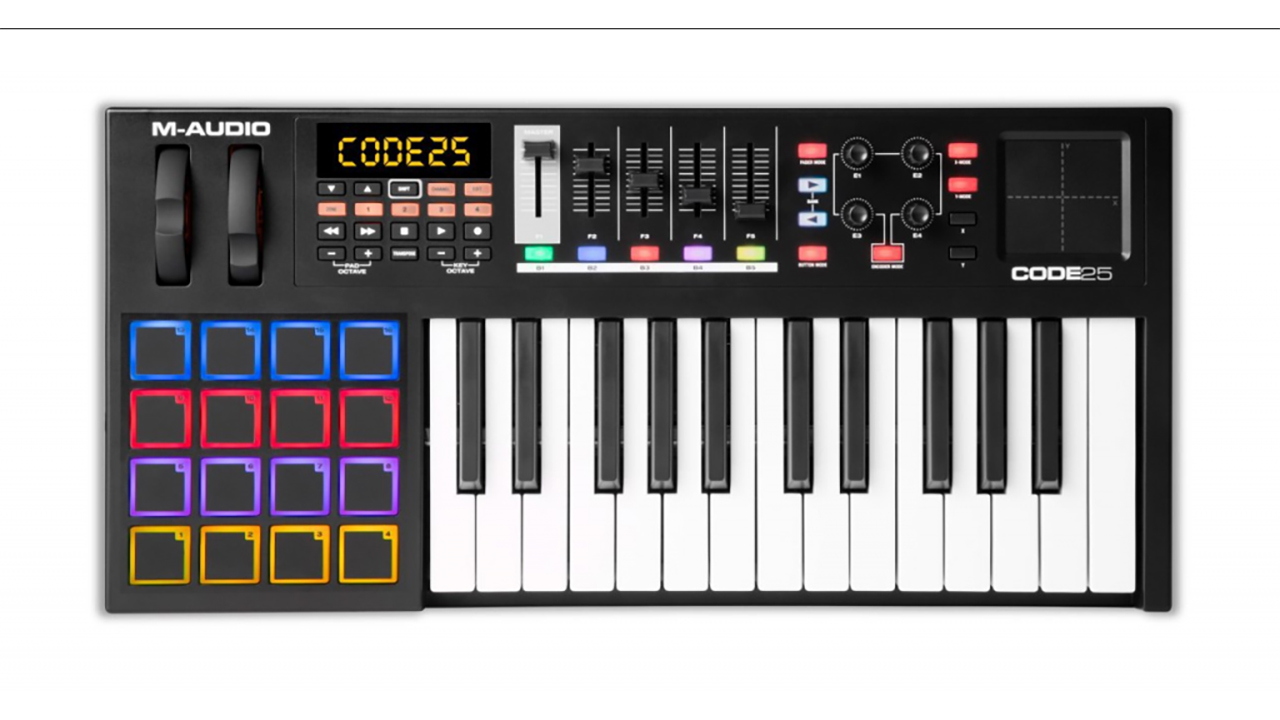Screen dimensions: 1280x720
Task: Lower the Pad Octave with minus button
Action: pyautogui.click(x=331, y=254)
